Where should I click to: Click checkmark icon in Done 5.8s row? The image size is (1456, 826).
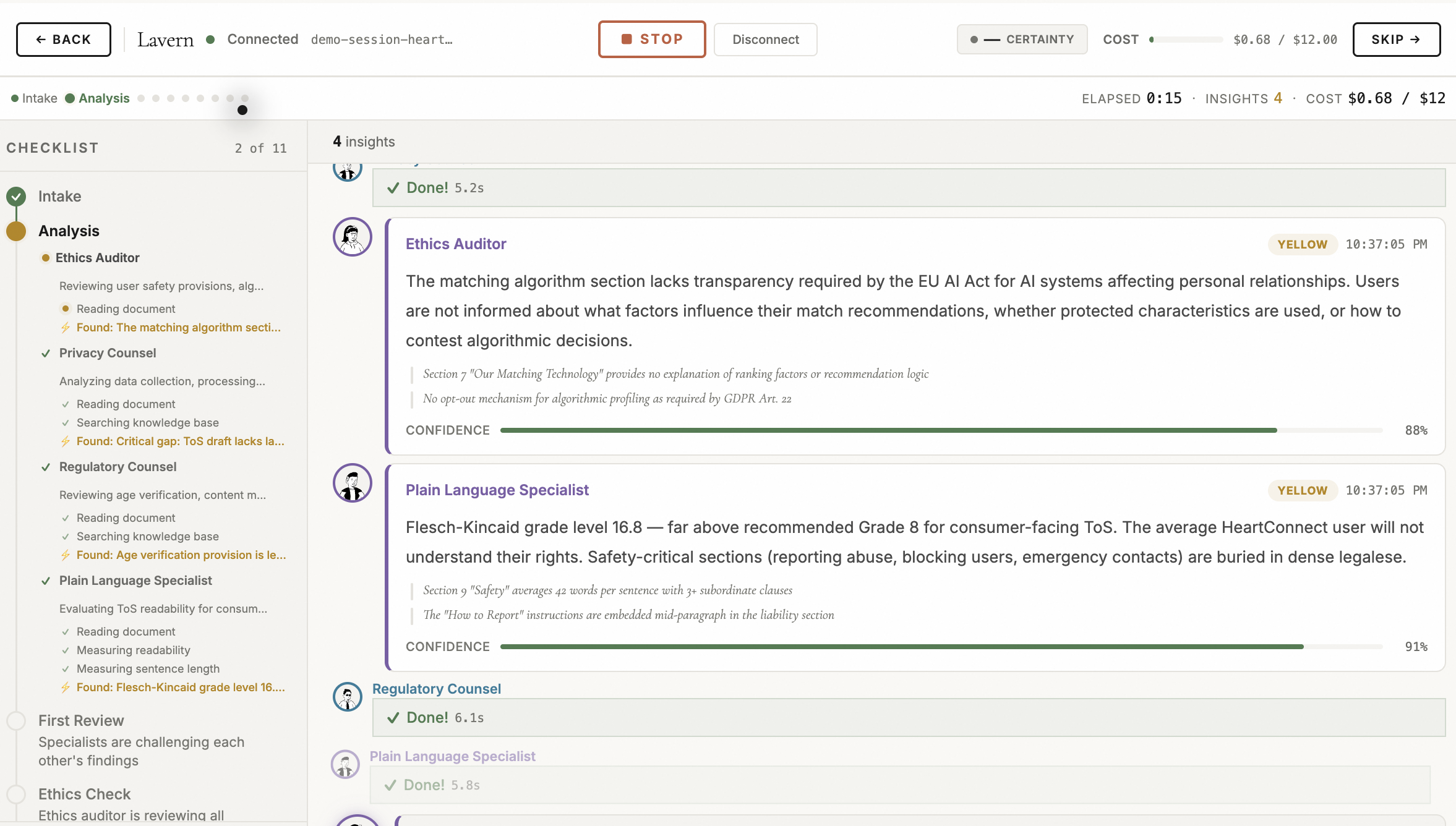click(390, 785)
